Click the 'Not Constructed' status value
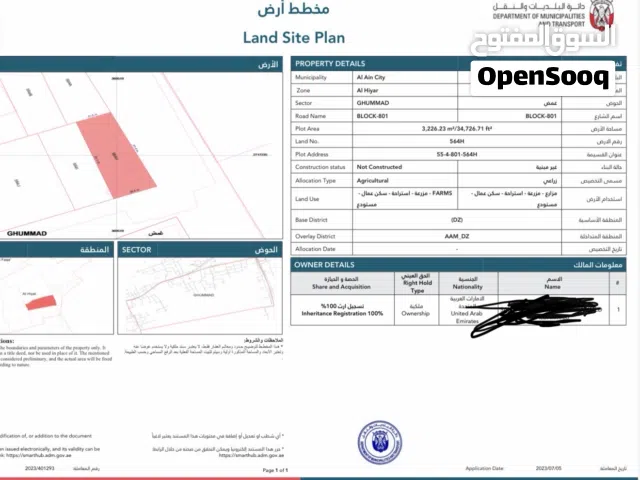This screenshot has height=480, width=640. click(x=379, y=167)
